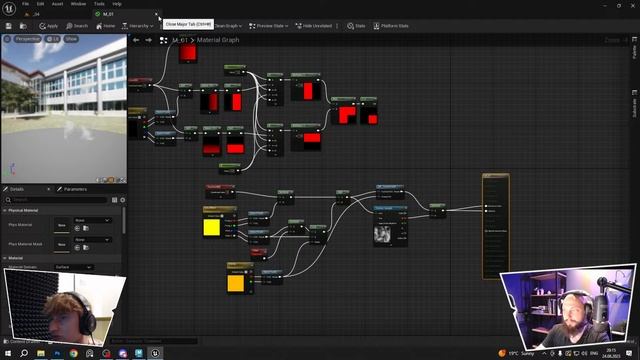Open the Details settings gear
The width and height of the screenshot is (640, 360).
(x=122, y=200)
